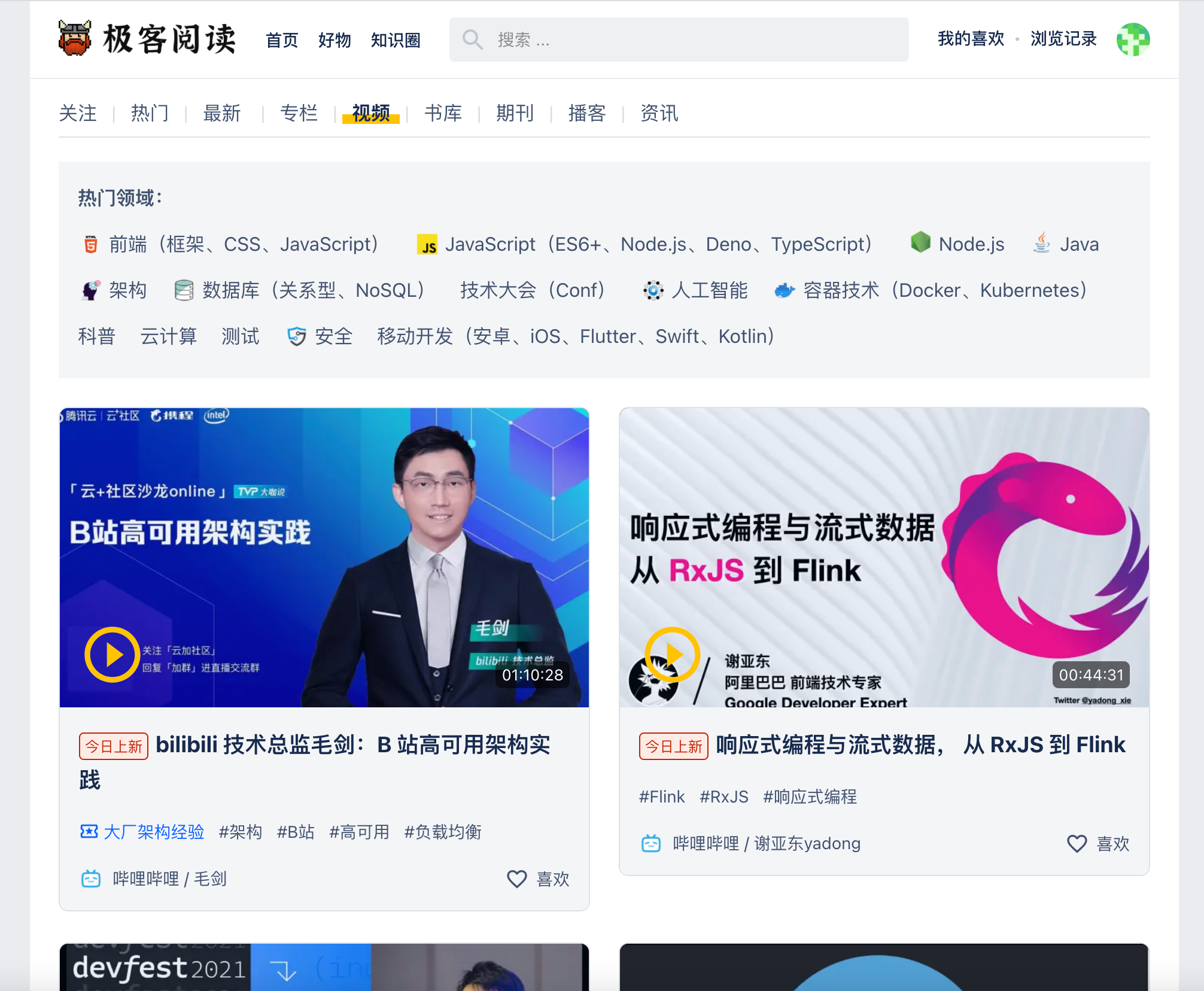The width and height of the screenshot is (1204, 991).
Task: Open the 播客 tab
Action: pyautogui.click(x=587, y=113)
